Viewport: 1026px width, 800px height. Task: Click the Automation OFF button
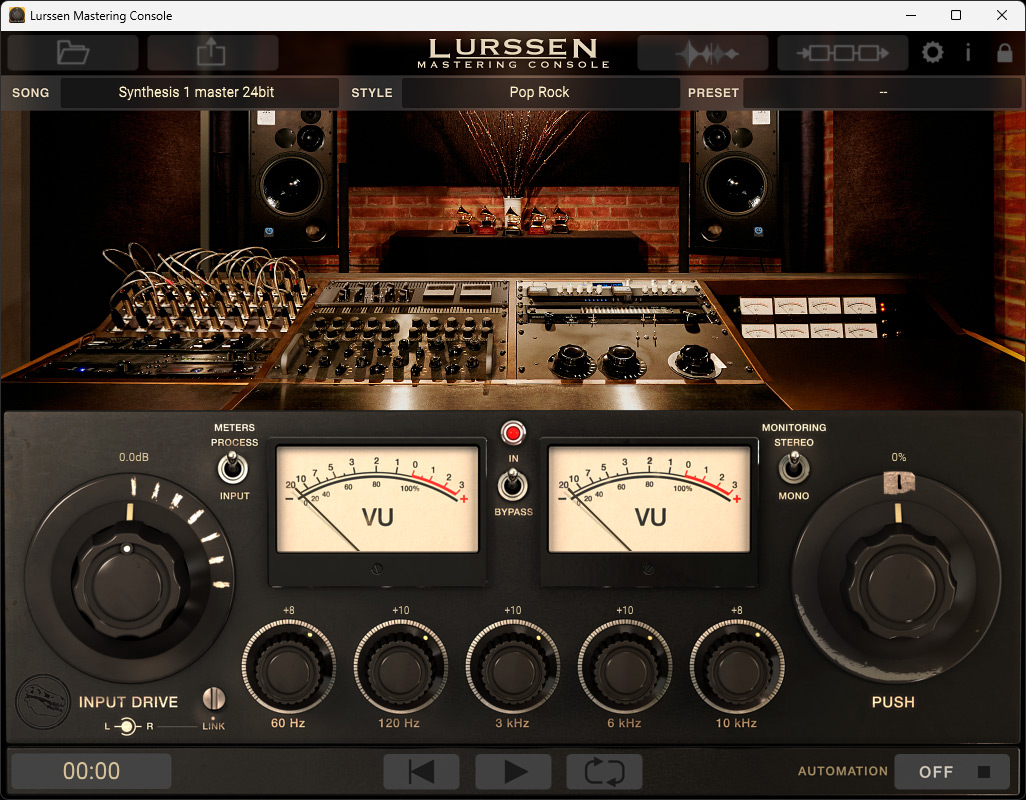(x=951, y=771)
